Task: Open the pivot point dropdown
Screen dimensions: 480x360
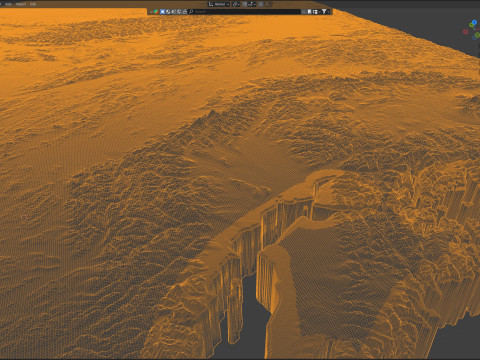Action: 236,4
